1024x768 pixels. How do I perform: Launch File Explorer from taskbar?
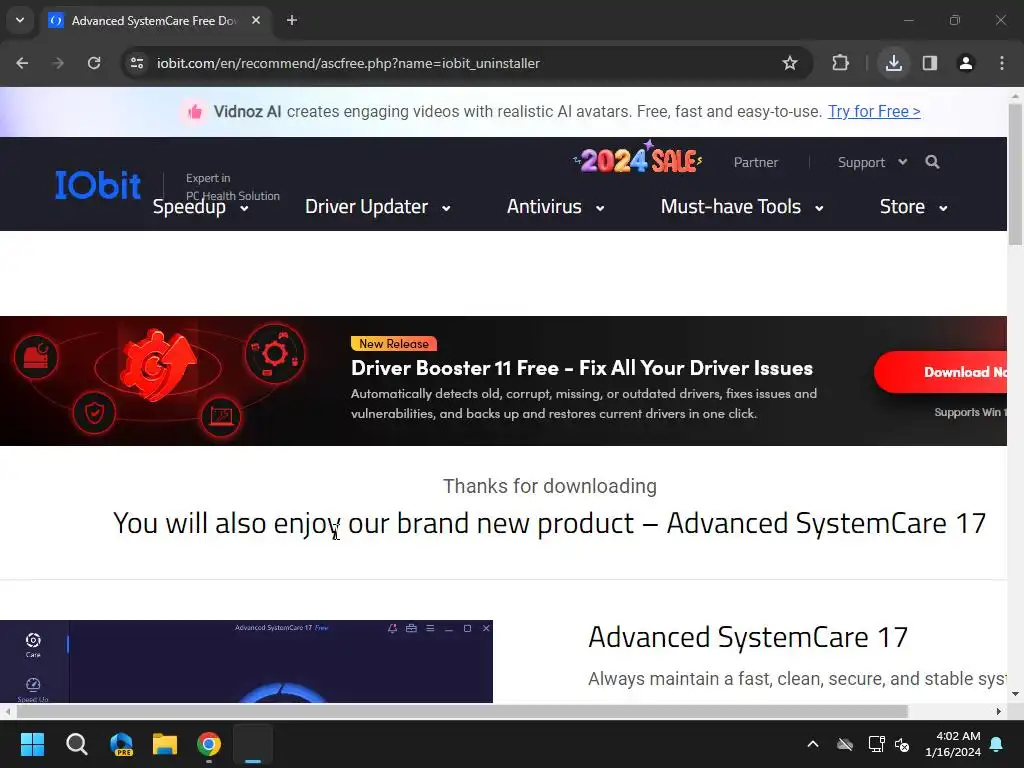tap(165, 744)
